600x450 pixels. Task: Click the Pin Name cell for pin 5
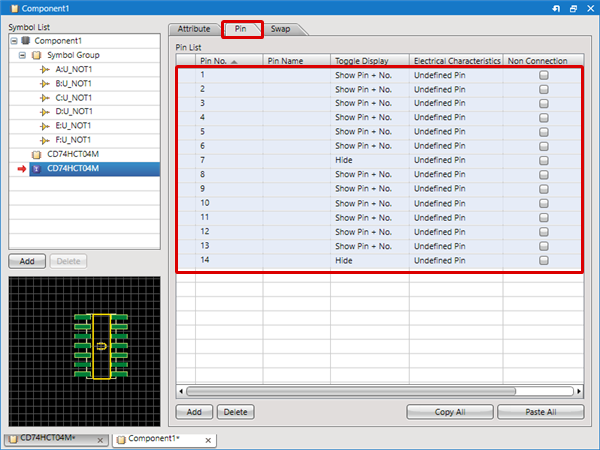click(x=297, y=132)
